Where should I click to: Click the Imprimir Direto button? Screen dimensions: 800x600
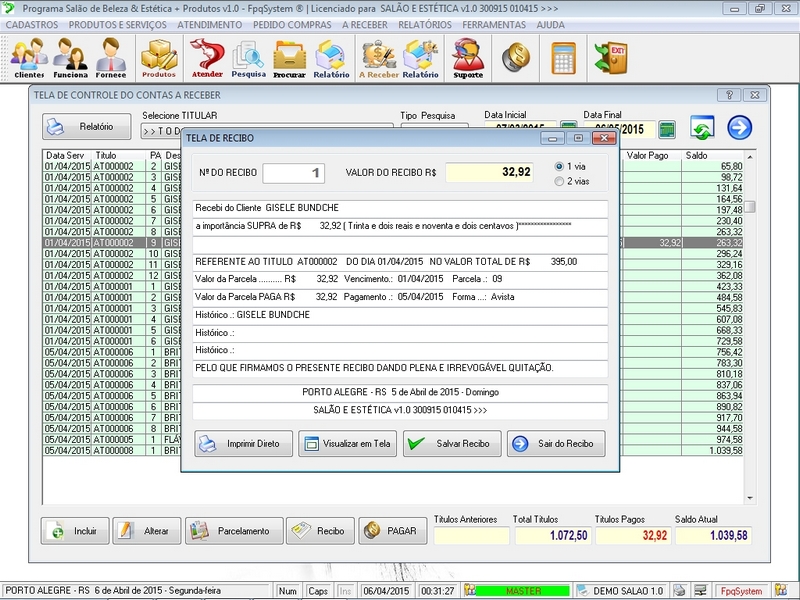click(x=243, y=443)
